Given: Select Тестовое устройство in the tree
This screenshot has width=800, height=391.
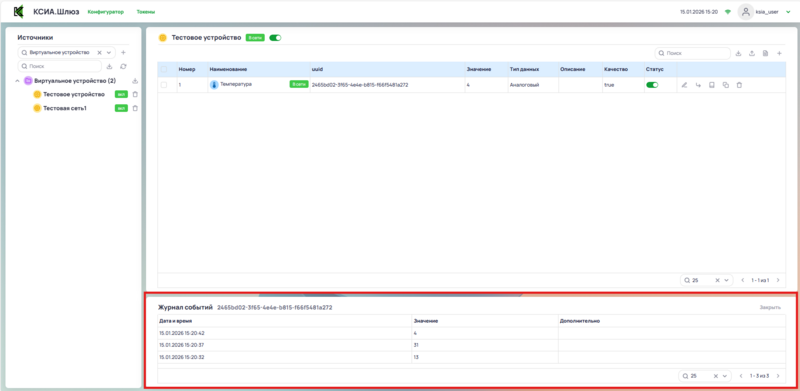Looking at the screenshot, I should pos(74,94).
